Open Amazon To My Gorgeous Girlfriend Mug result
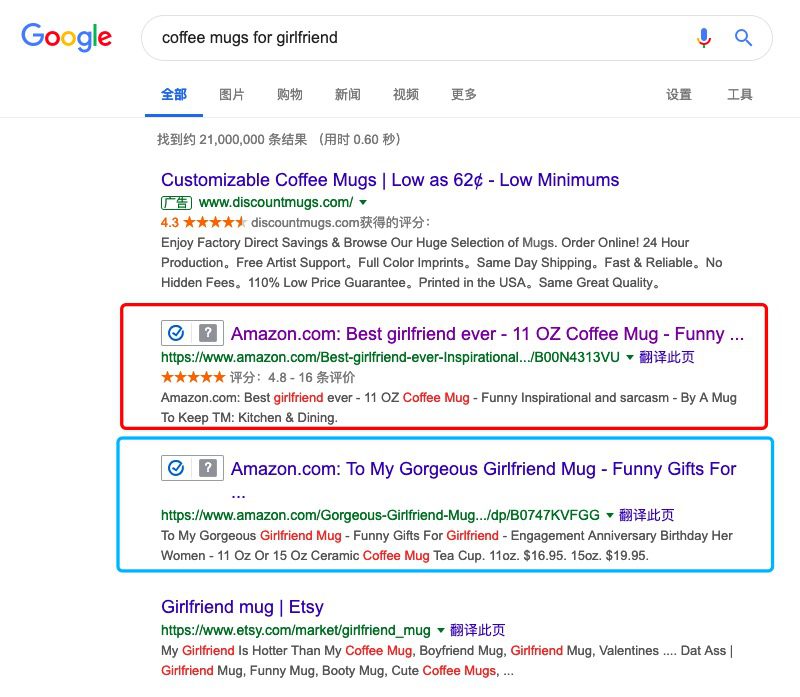 click(x=484, y=468)
